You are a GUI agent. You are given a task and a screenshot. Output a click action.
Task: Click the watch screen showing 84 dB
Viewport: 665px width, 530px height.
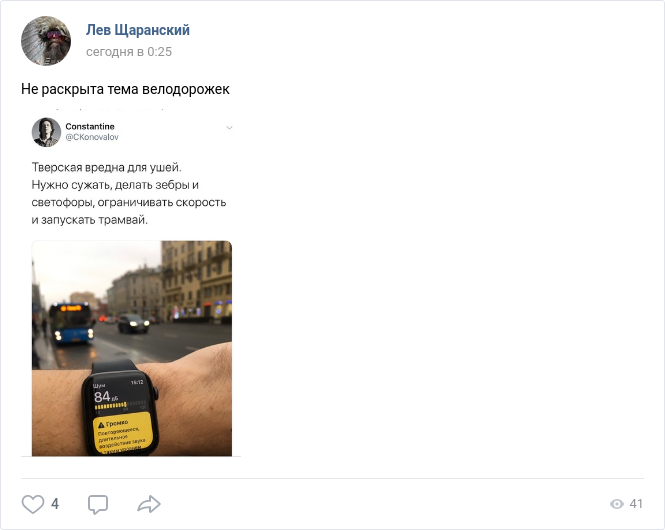click(x=122, y=416)
